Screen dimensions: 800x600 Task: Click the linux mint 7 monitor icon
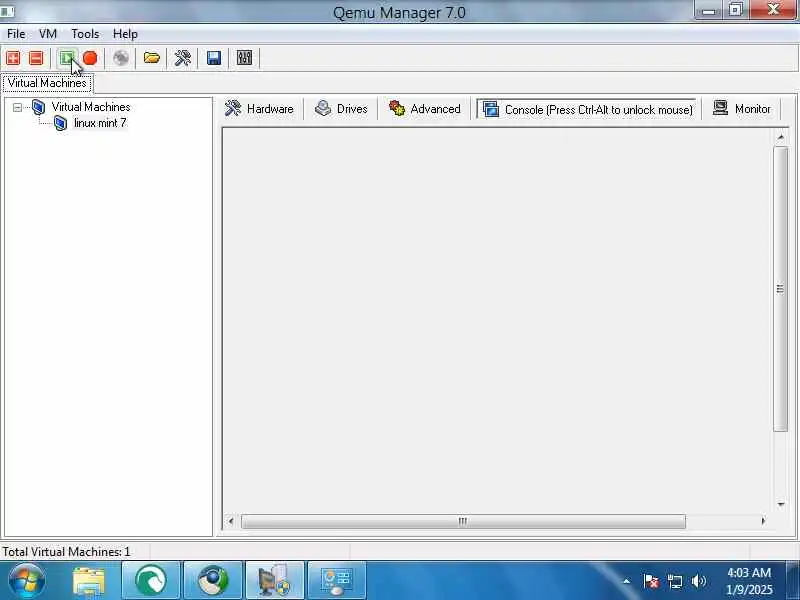coord(60,123)
